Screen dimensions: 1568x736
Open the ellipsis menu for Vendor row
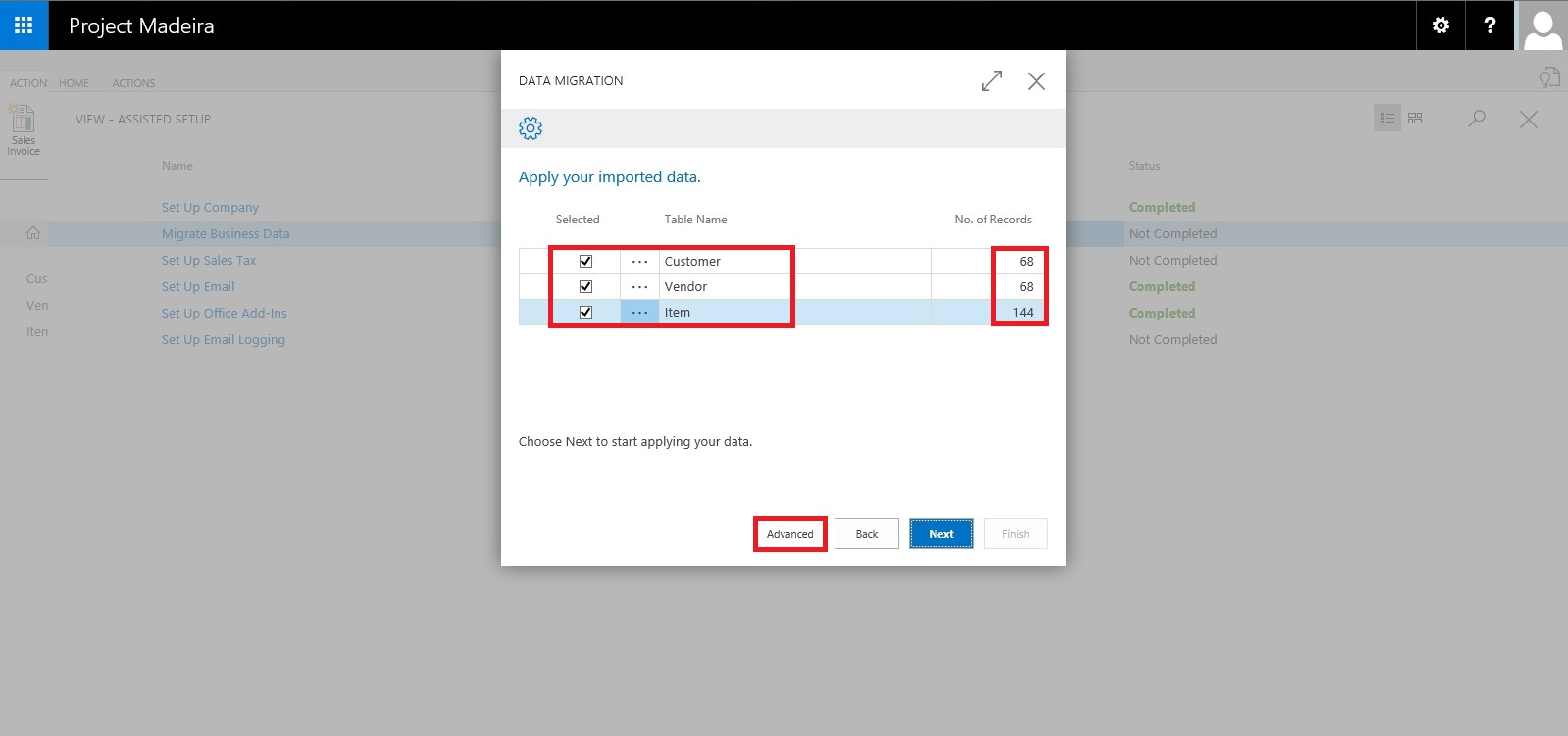click(x=639, y=287)
